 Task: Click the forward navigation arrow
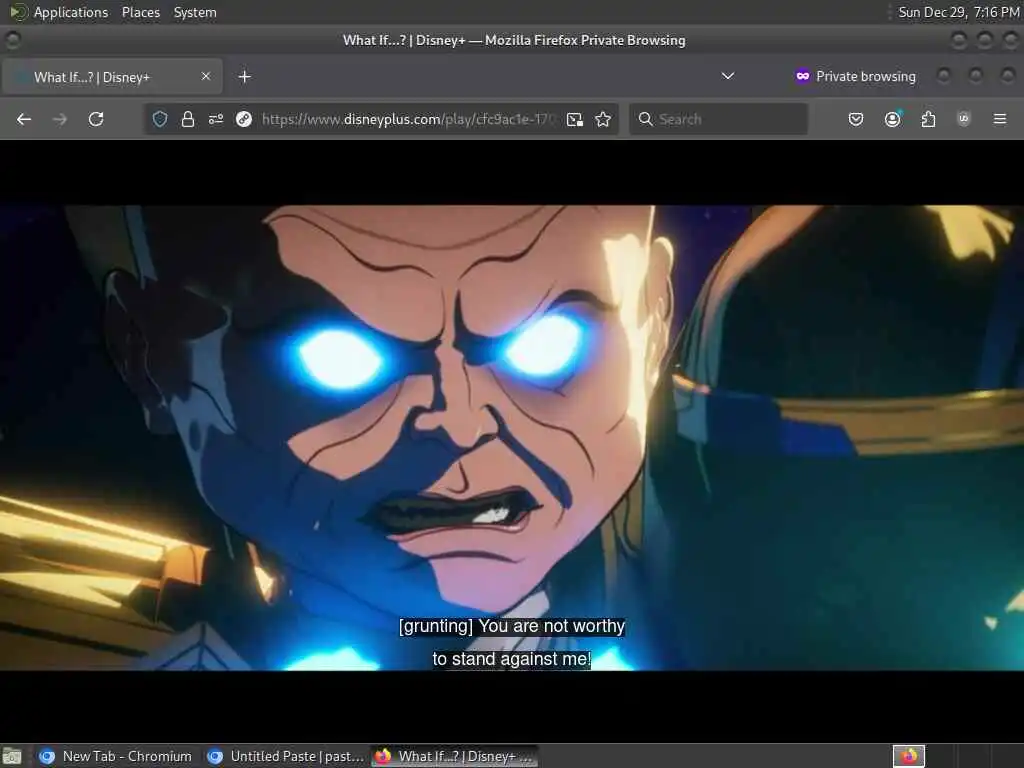click(x=59, y=119)
